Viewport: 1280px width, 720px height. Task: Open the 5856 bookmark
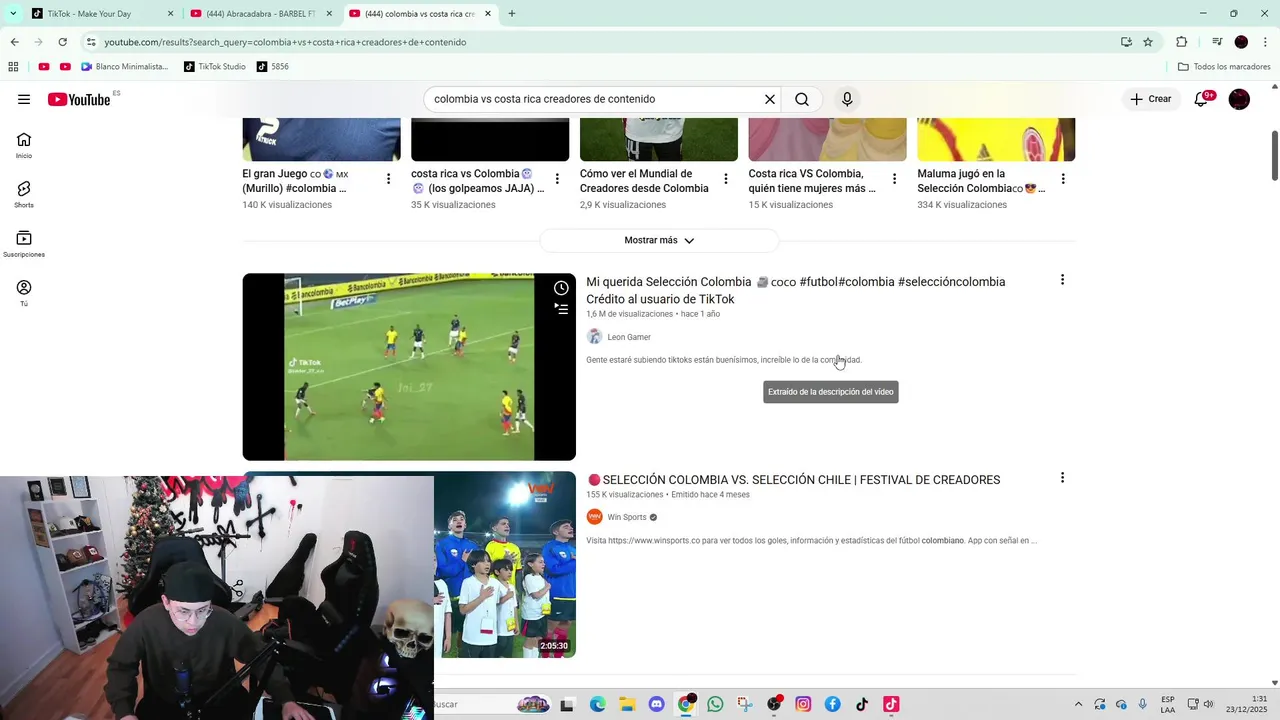pos(273,67)
